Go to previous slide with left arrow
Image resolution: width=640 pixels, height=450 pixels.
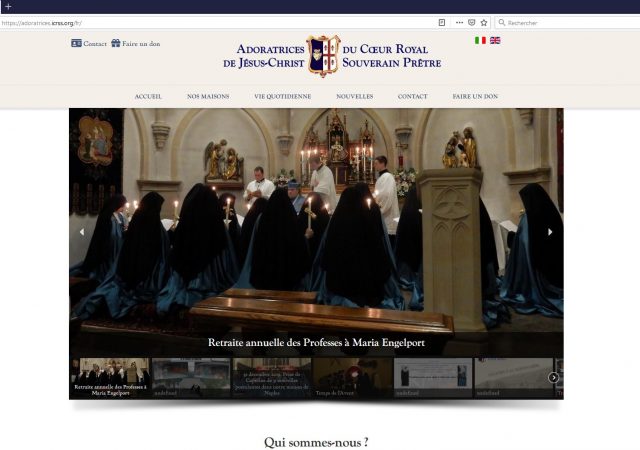(x=82, y=232)
